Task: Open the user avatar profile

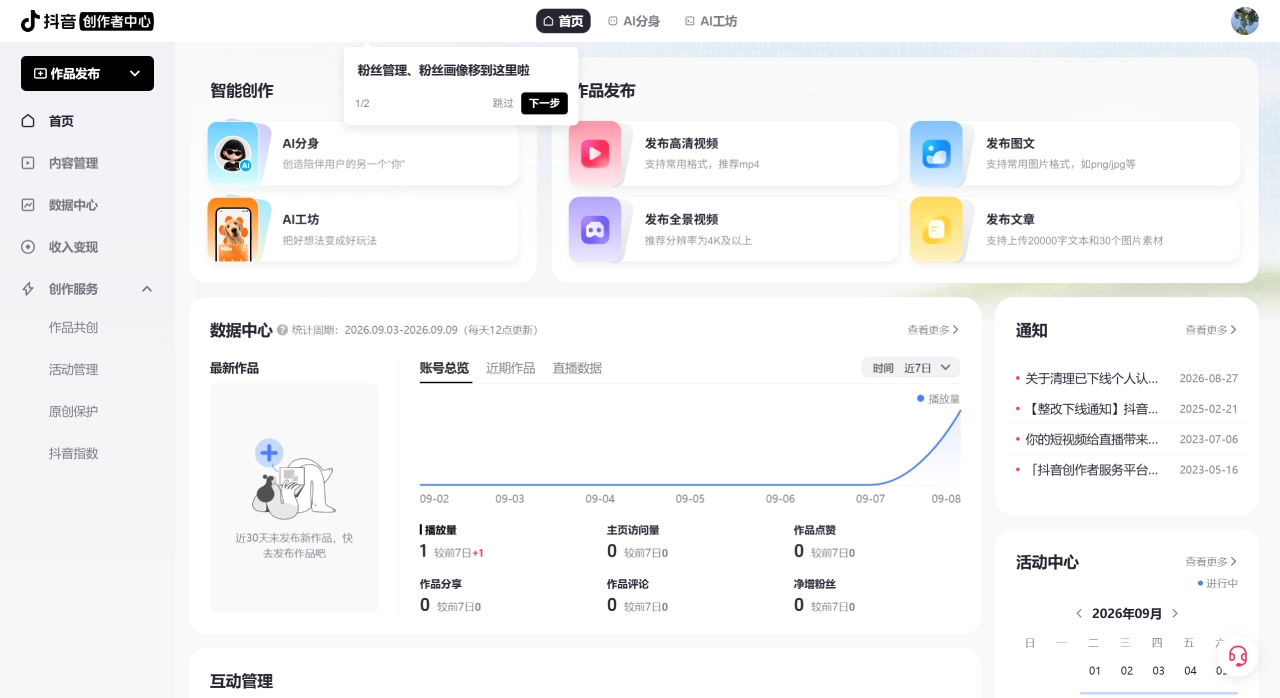Action: coord(1245,21)
